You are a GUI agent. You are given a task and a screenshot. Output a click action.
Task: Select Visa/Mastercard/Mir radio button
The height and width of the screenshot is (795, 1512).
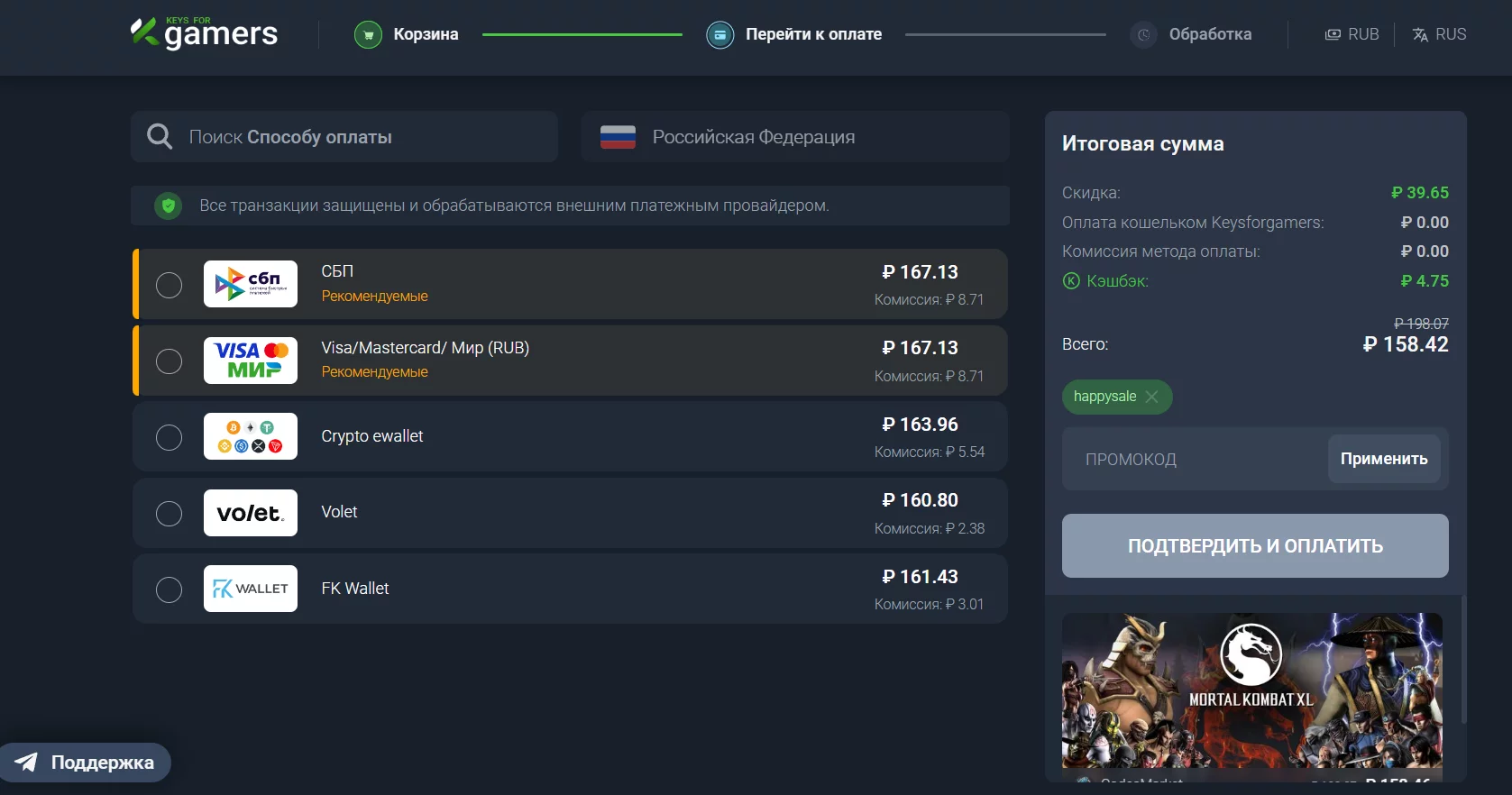click(x=169, y=361)
